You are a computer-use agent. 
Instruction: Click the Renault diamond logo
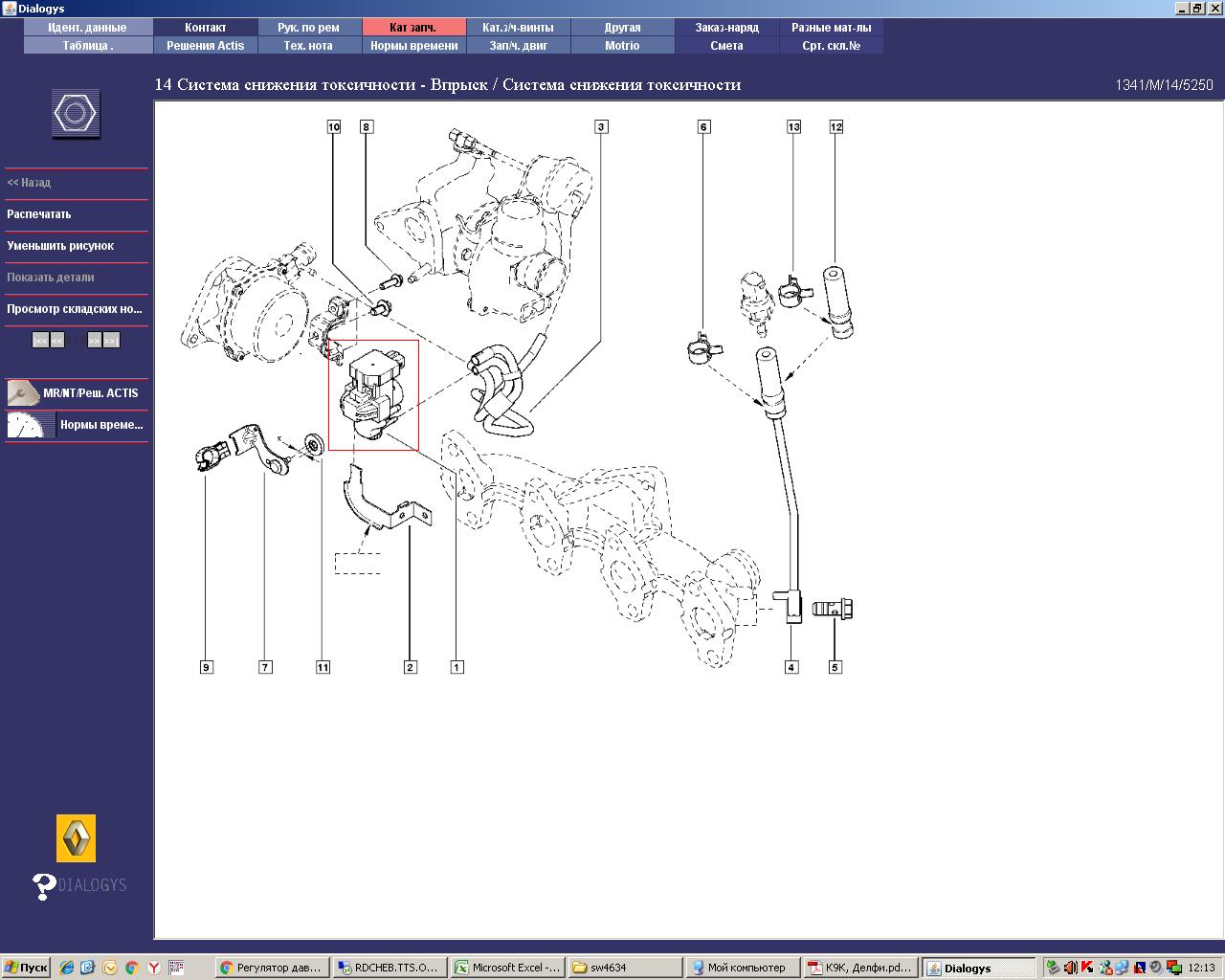pyautogui.click(x=77, y=839)
